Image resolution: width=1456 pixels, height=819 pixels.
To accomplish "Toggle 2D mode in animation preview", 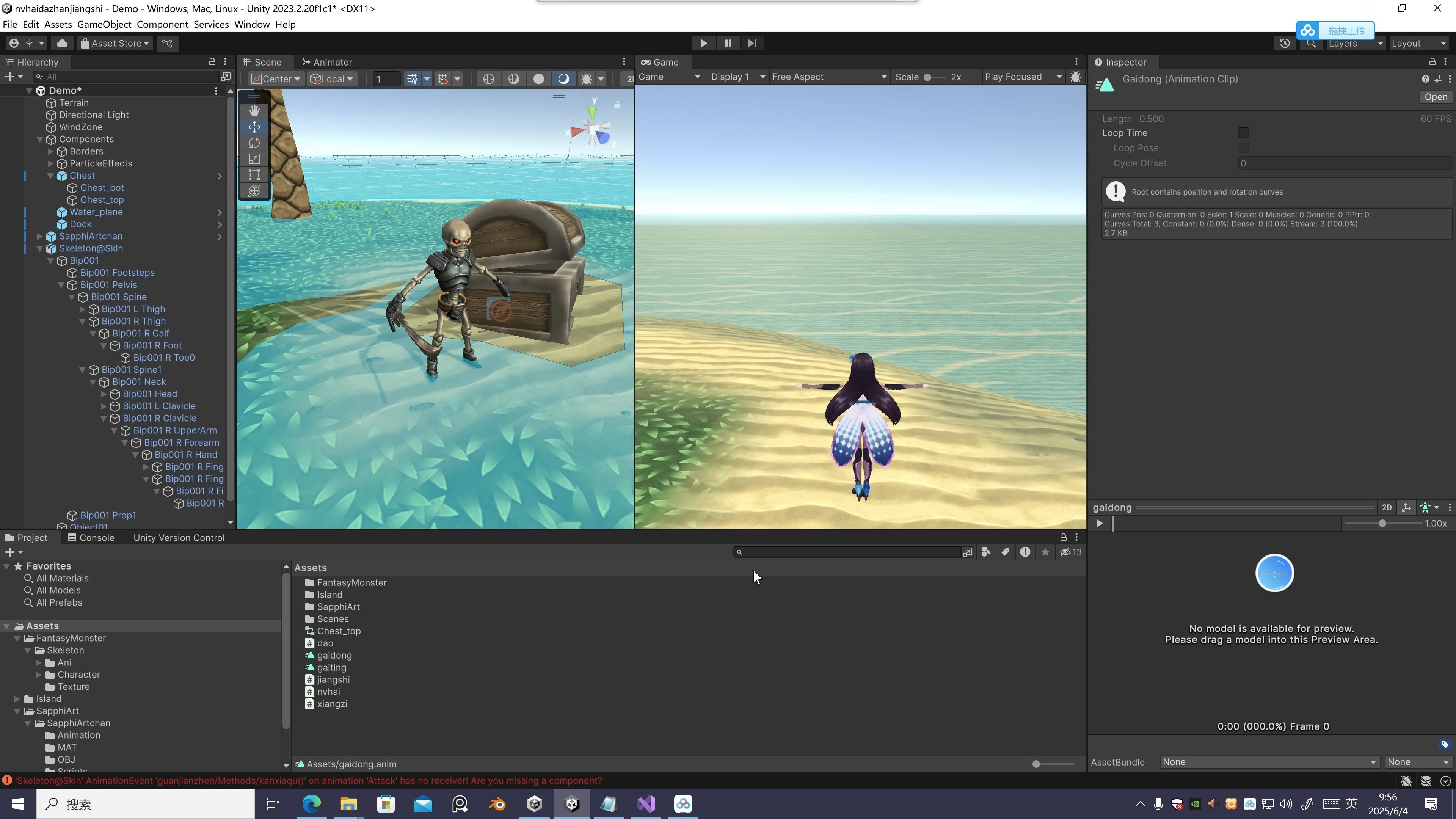I will [x=1387, y=508].
